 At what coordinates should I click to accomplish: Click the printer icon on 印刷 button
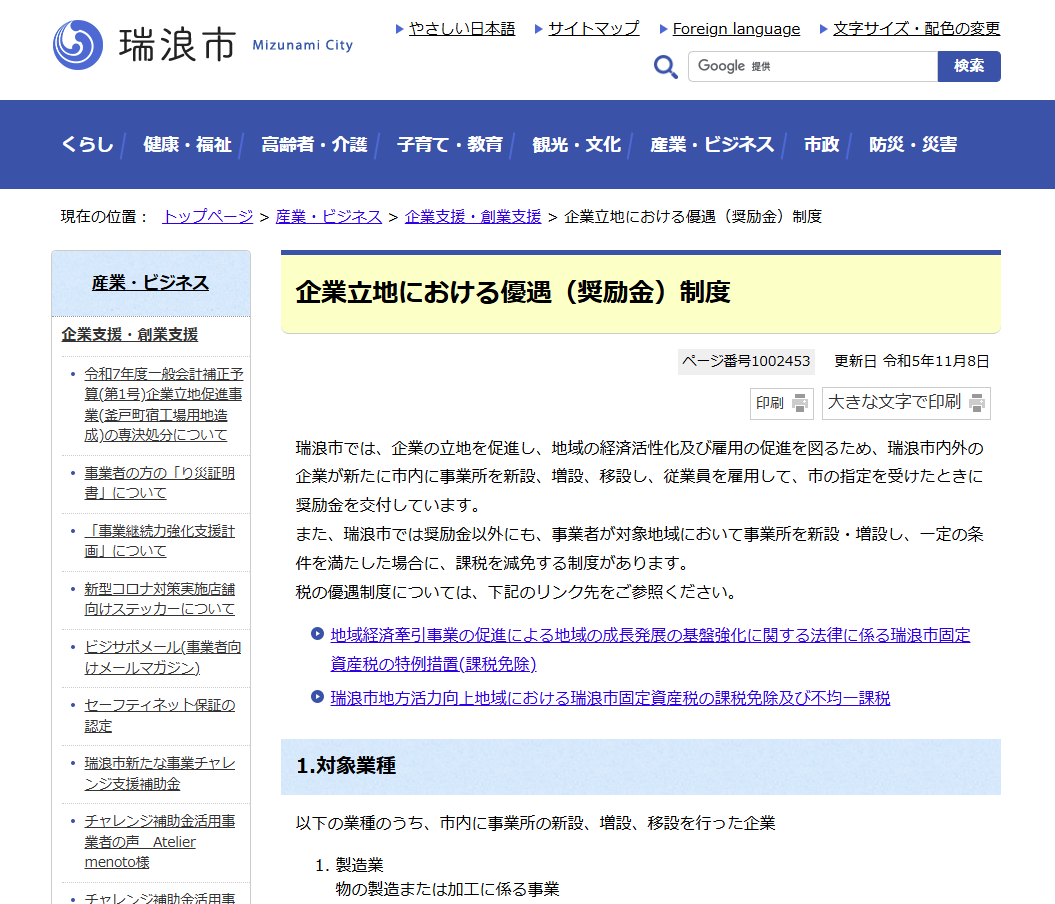coord(800,403)
